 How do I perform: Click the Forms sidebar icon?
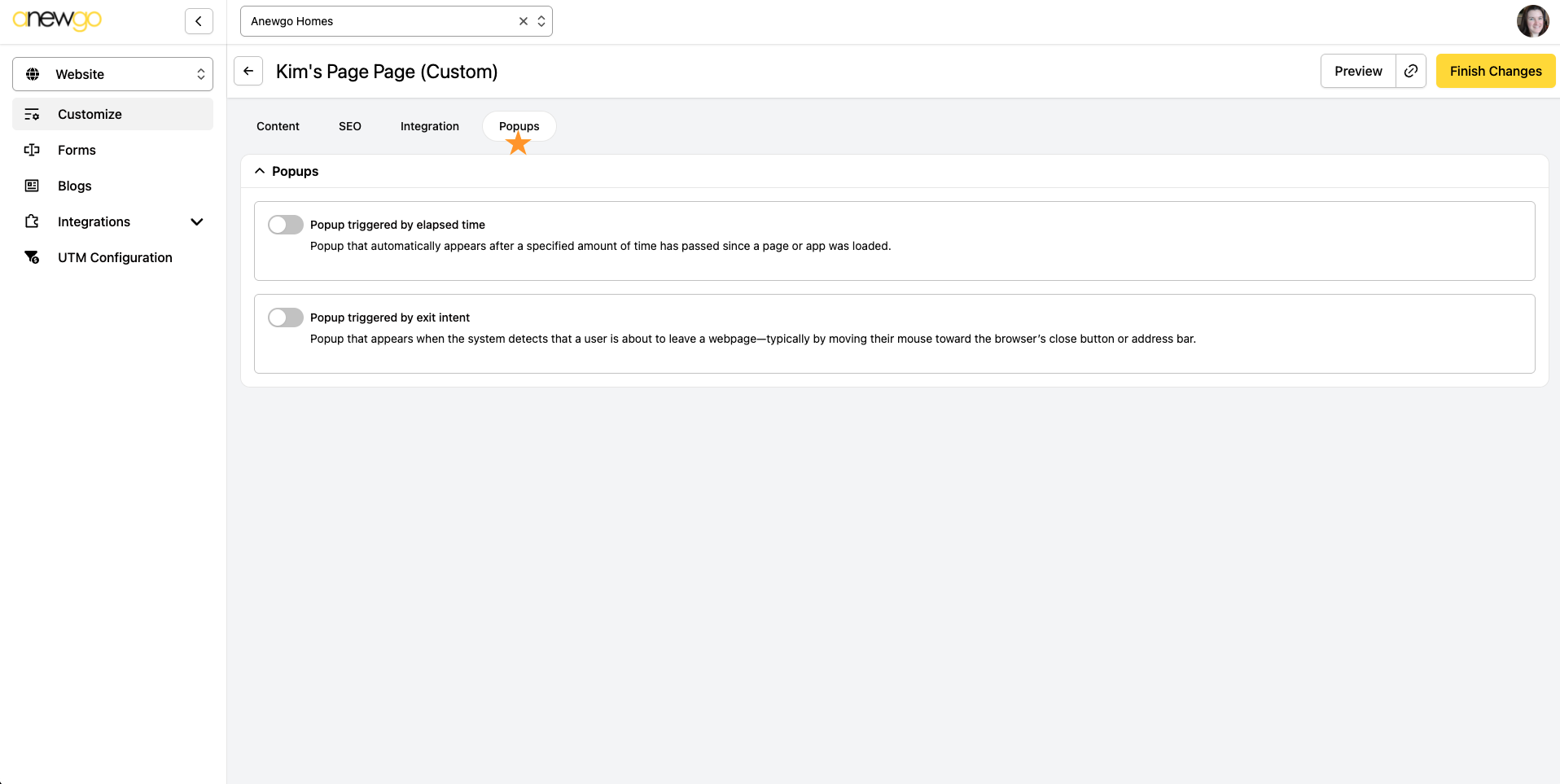click(32, 150)
